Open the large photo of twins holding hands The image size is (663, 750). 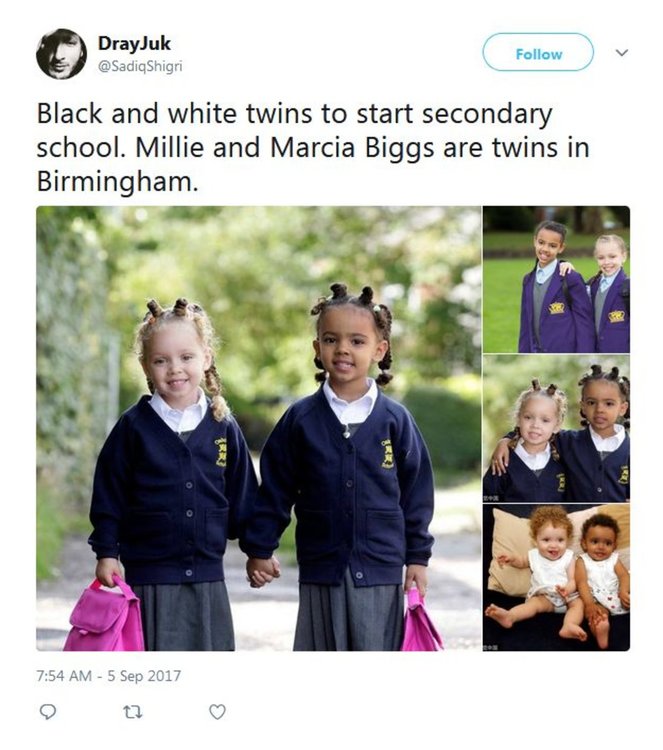(x=259, y=428)
